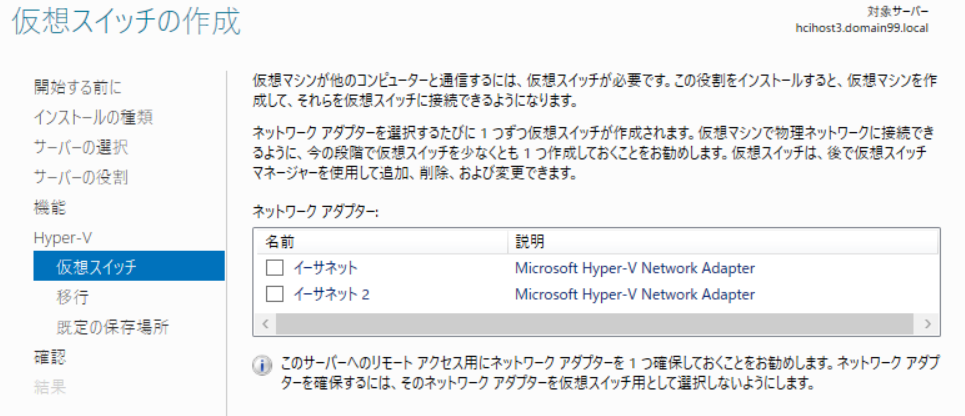Go to サーバーの役割 step
Screen dimensions: 965x416
81,178
